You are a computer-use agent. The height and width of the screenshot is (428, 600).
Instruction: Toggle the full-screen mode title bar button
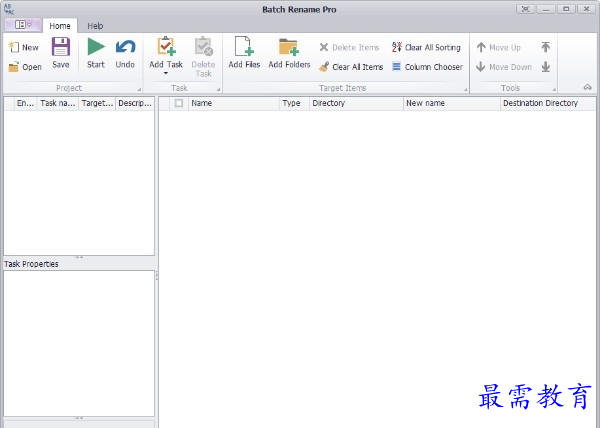click(x=525, y=9)
